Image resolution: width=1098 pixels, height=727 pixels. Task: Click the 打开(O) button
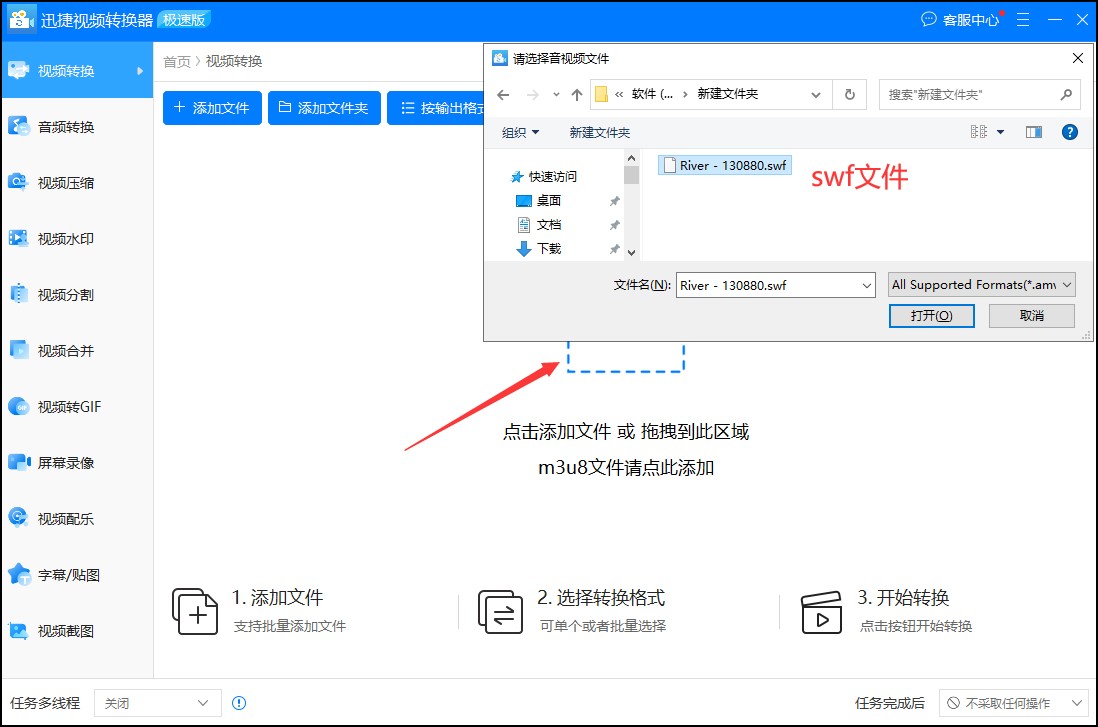pos(930,315)
